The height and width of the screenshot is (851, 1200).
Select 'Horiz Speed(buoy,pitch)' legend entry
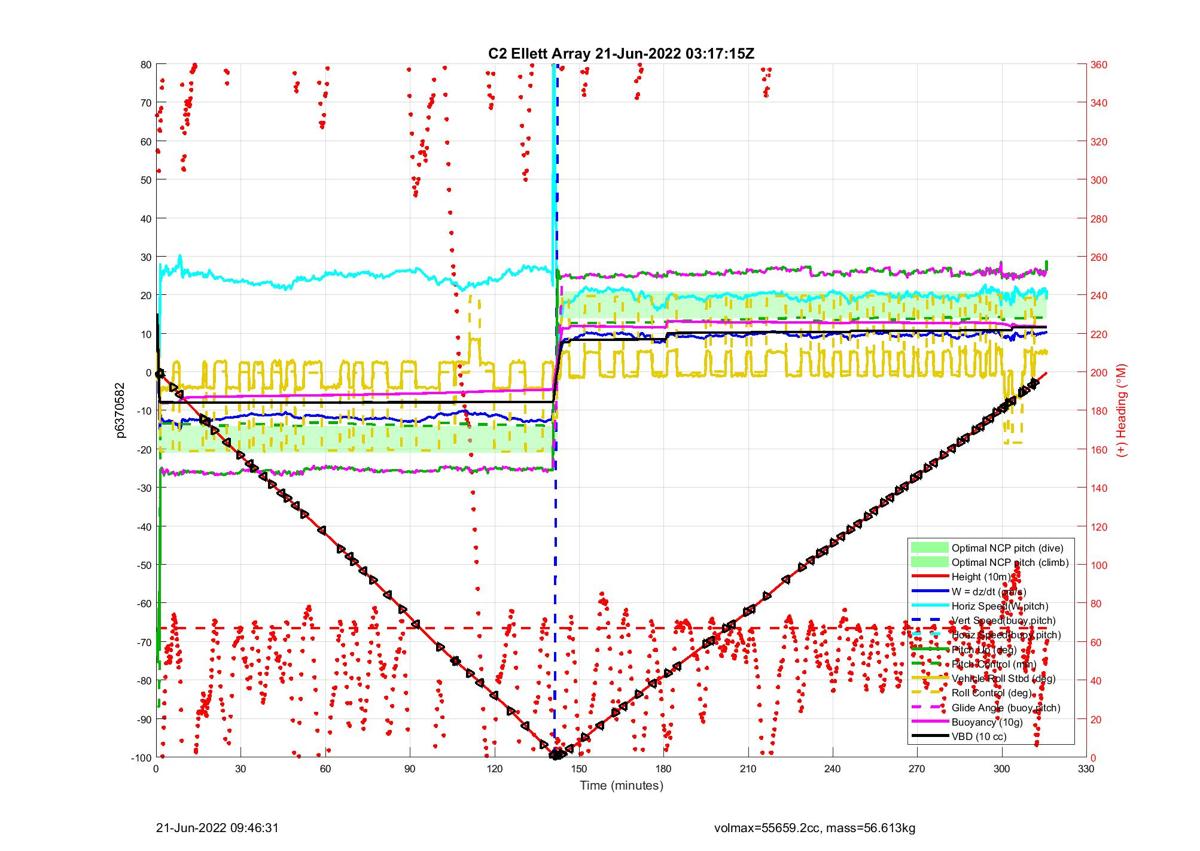1006,635
